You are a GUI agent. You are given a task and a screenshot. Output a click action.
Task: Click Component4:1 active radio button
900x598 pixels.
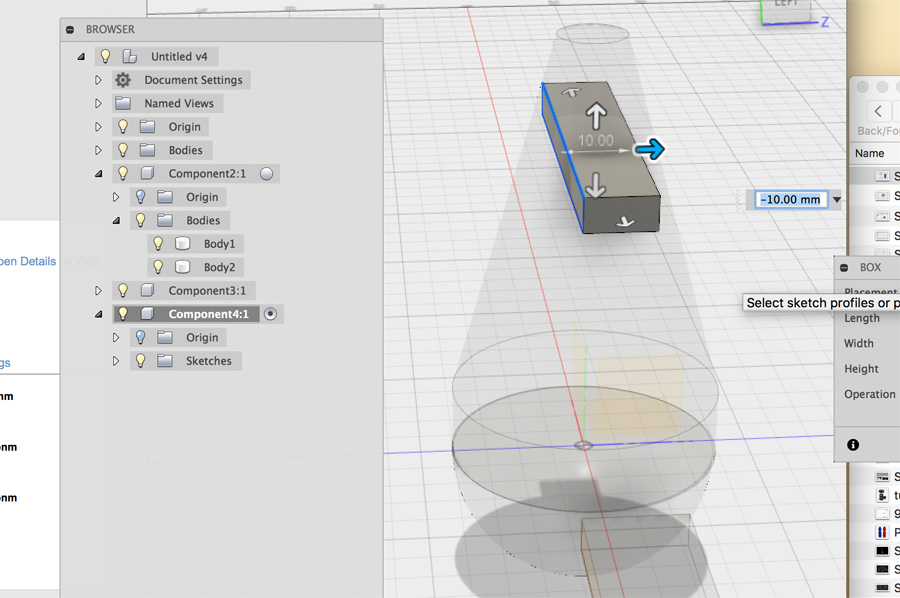[270, 314]
